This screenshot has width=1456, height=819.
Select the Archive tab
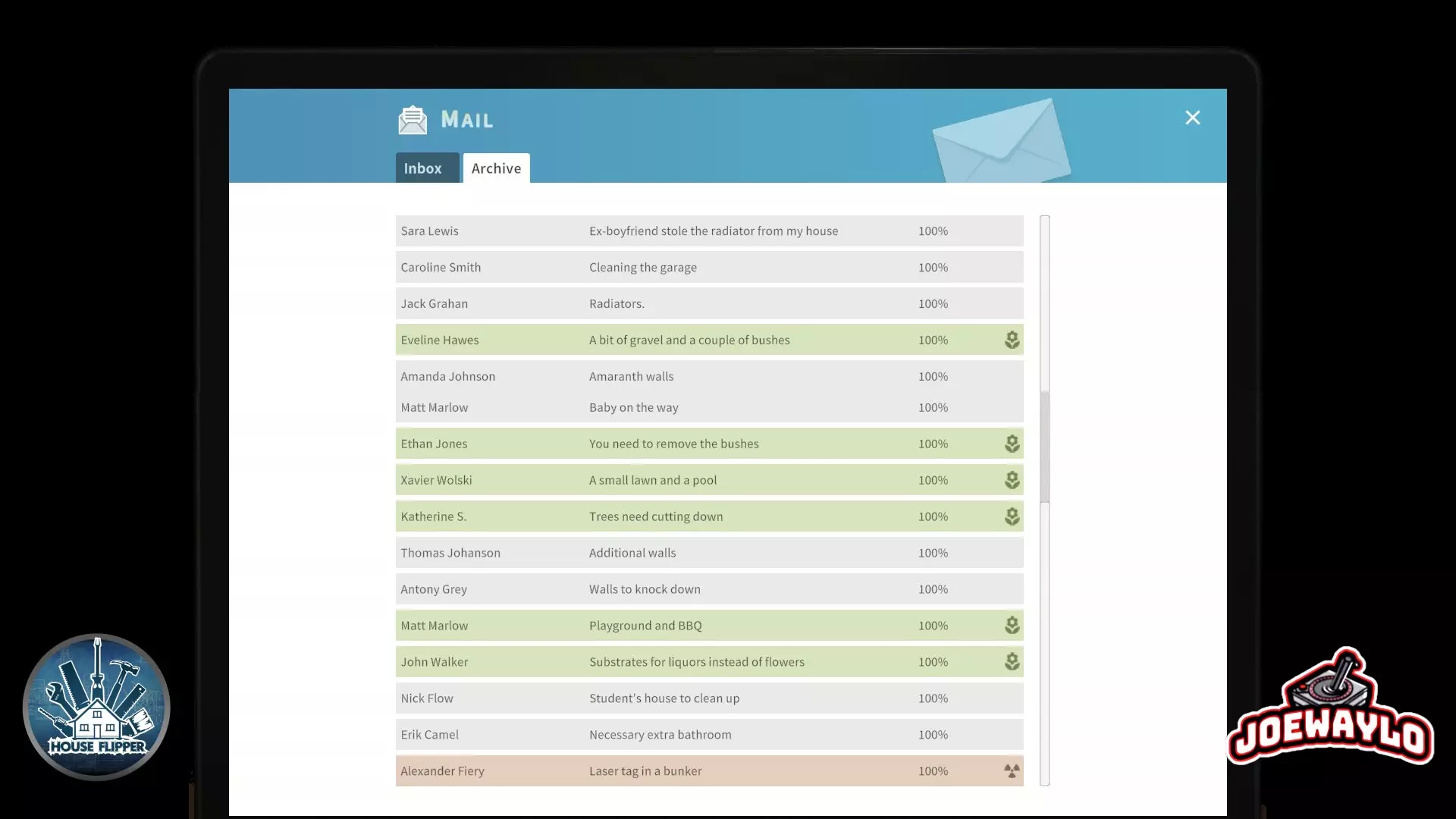click(496, 168)
